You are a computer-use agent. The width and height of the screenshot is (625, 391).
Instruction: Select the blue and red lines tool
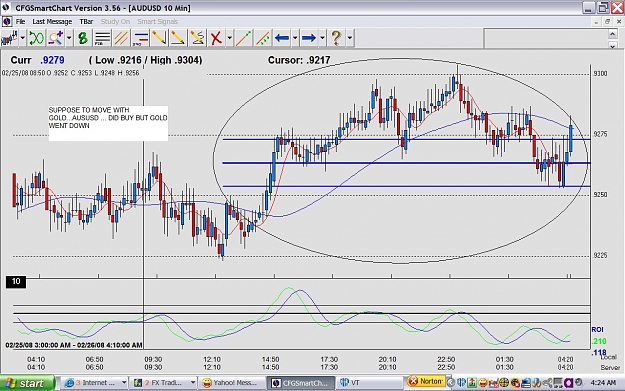(140, 38)
